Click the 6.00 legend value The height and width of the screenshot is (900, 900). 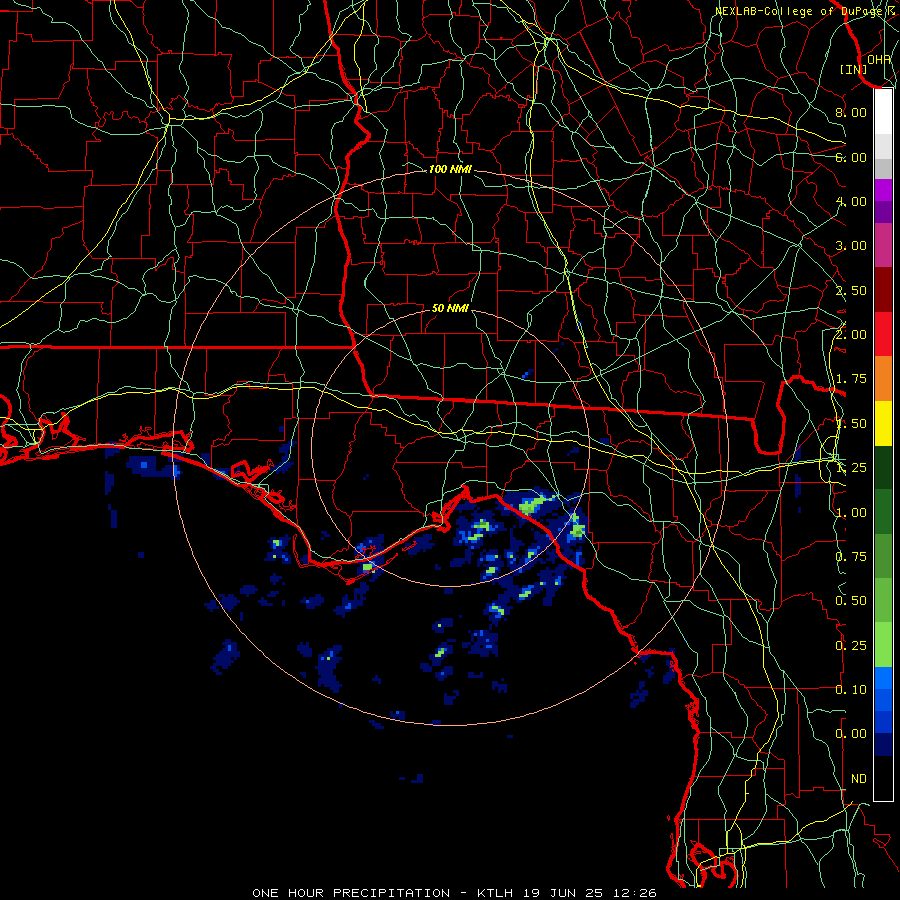851,157
